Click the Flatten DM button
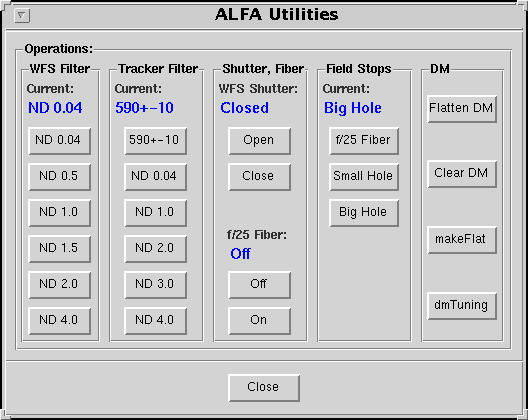 (x=462, y=109)
